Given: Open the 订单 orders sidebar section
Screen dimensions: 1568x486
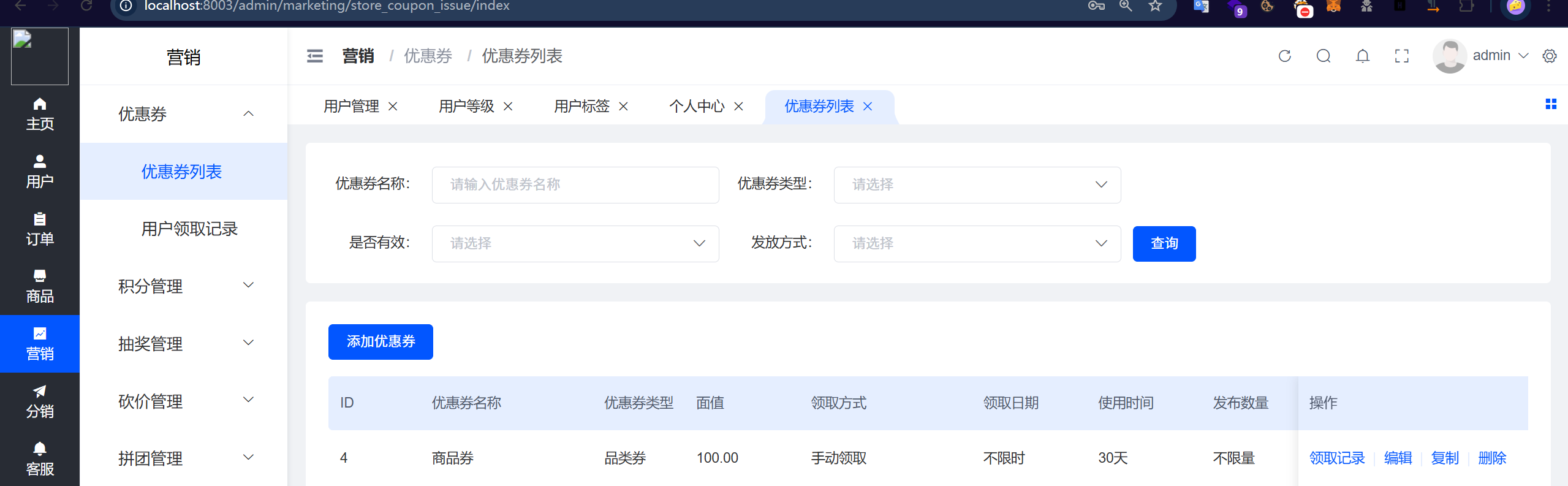Looking at the screenshot, I should 40,229.
